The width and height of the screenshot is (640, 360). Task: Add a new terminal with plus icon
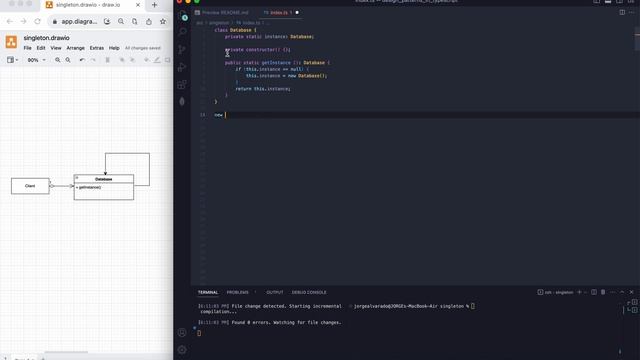click(579, 292)
